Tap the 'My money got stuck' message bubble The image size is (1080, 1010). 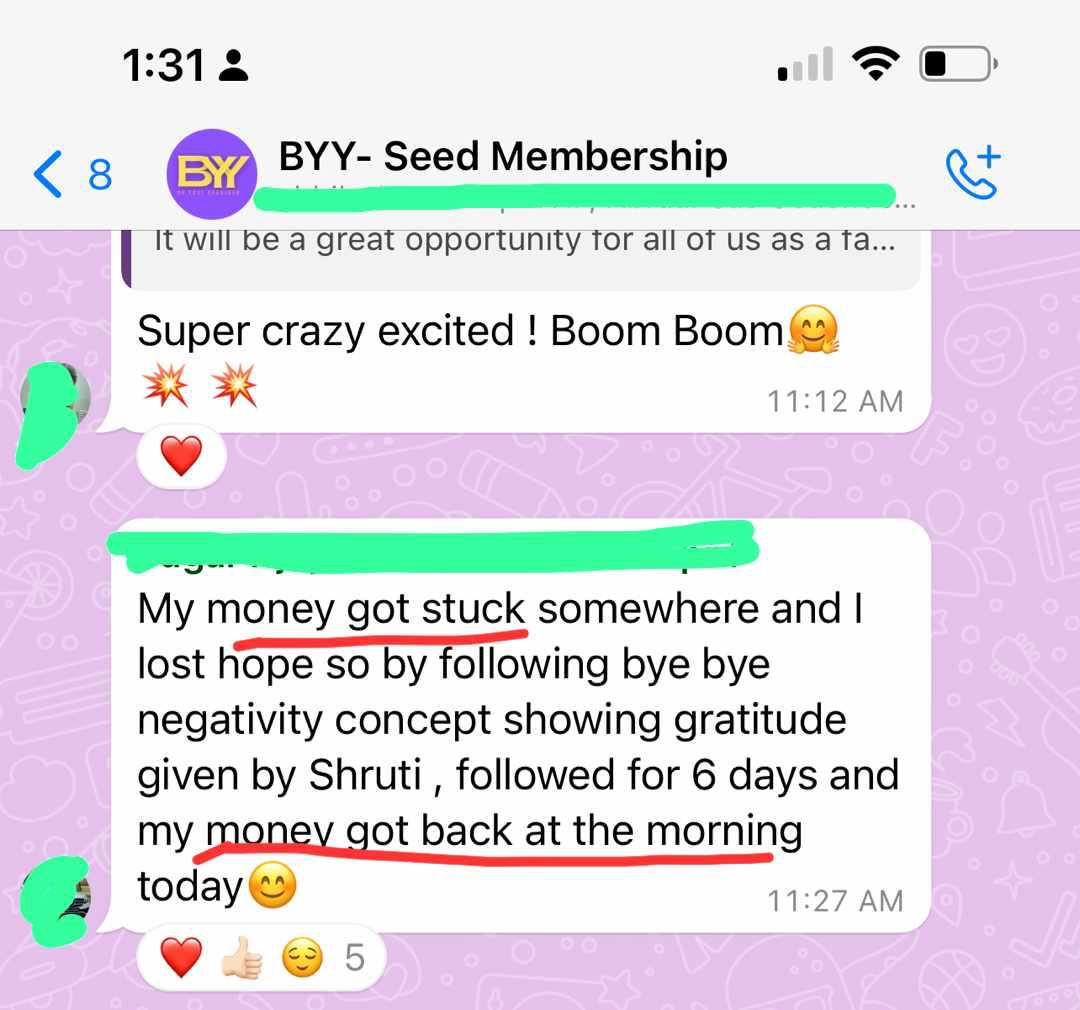(x=521, y=725)
